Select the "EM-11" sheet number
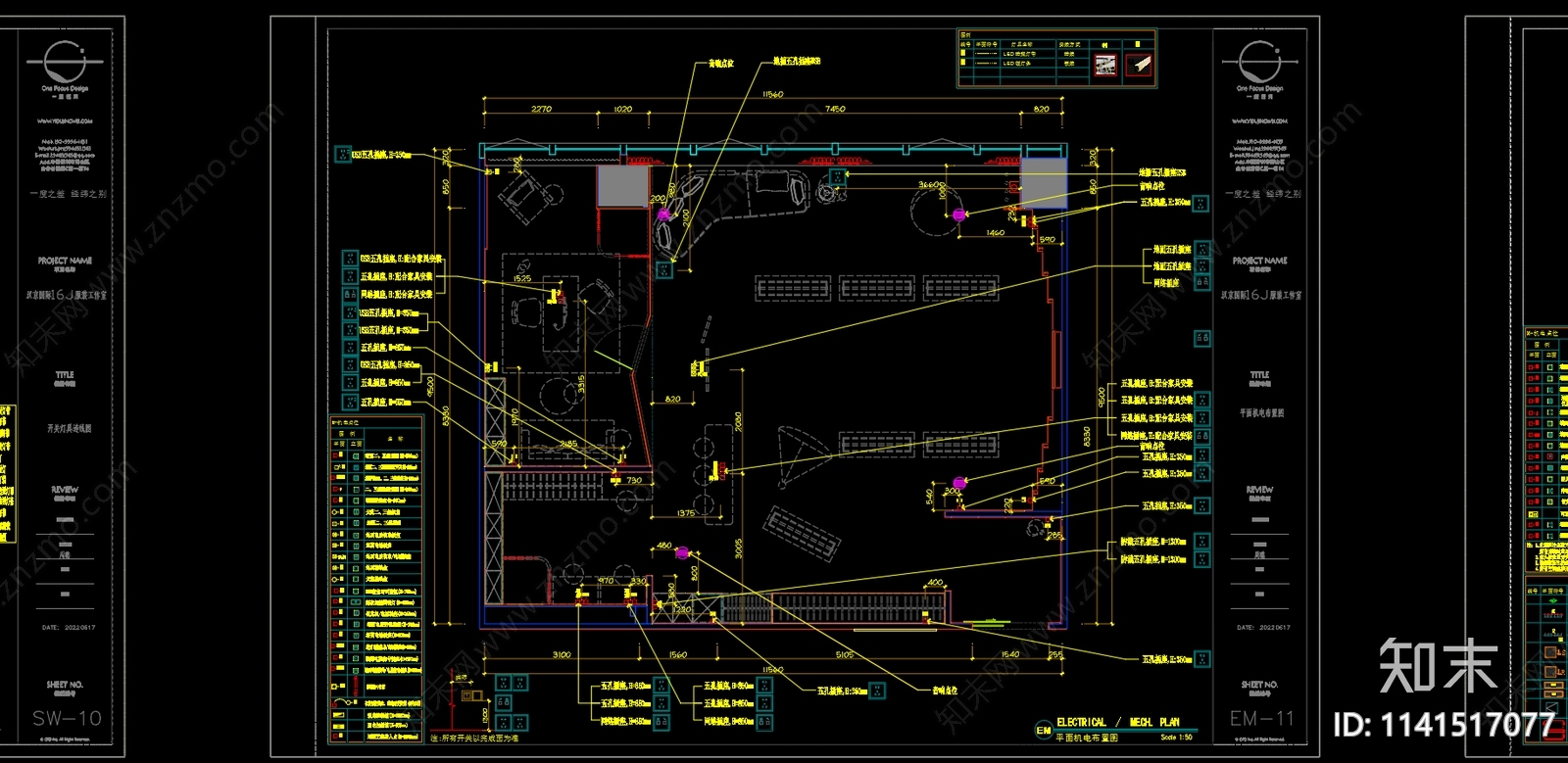This screenshot has width=1568, height=763. click(1262, 719)
